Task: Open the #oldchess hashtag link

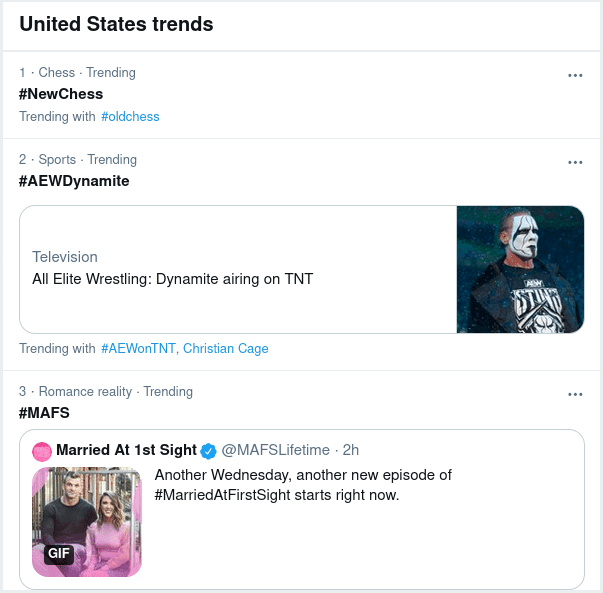Action: click(130, 117)
